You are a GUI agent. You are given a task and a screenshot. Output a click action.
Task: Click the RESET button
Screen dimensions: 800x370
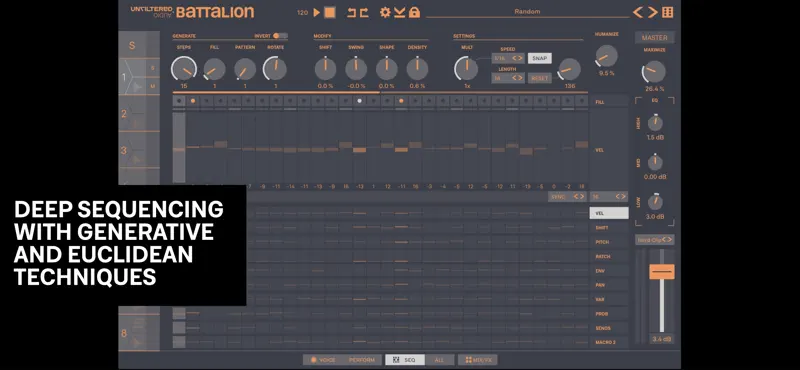[x=539, y=78]
